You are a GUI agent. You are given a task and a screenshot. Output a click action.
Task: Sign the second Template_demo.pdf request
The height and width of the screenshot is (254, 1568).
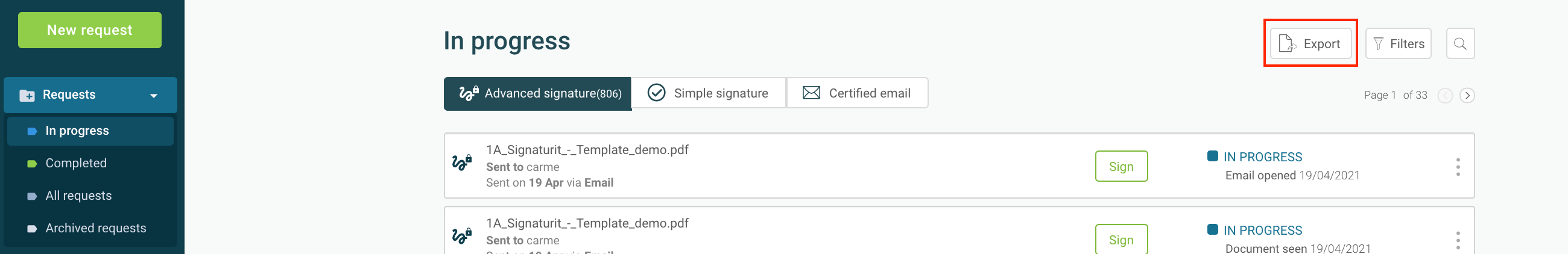pos(1121,240)
